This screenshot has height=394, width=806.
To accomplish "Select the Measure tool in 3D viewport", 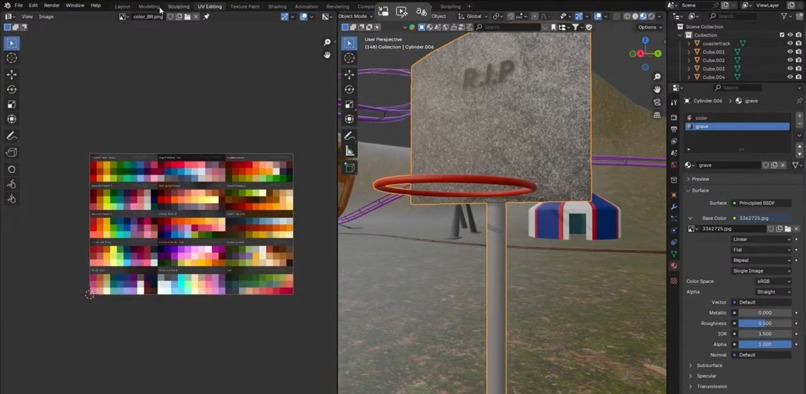I will click(x=350, y=151).
